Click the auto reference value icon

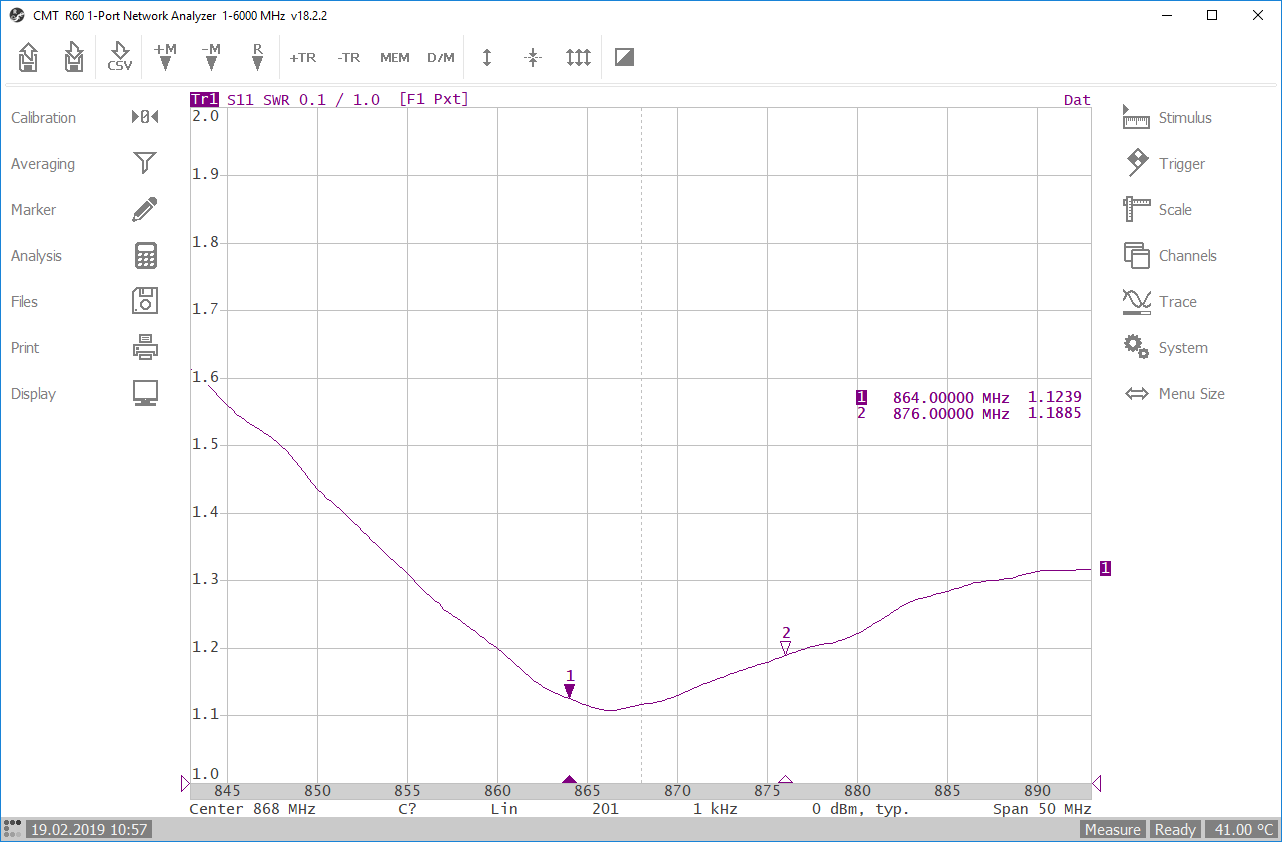click(x=533, y=57)
